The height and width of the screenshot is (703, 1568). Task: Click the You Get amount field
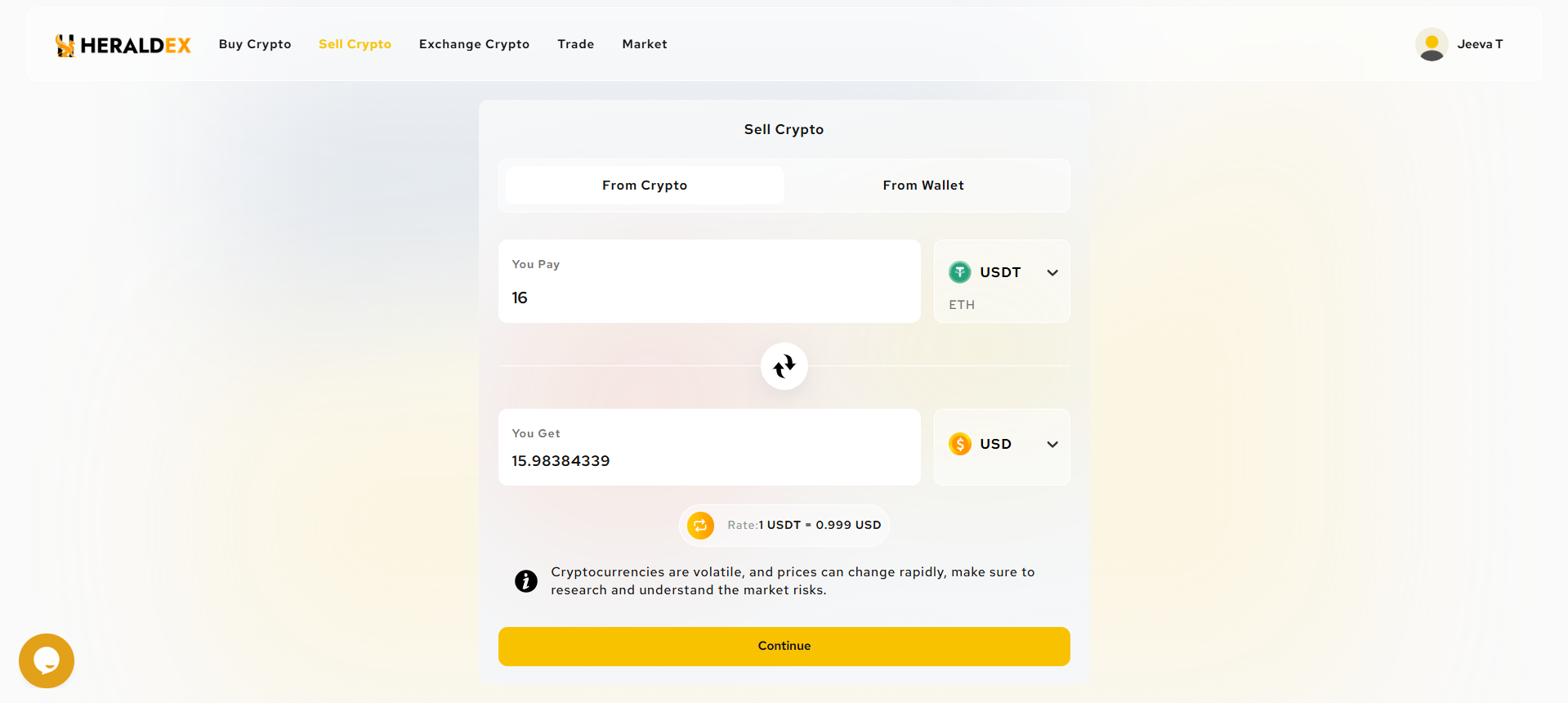coord(708,461)
